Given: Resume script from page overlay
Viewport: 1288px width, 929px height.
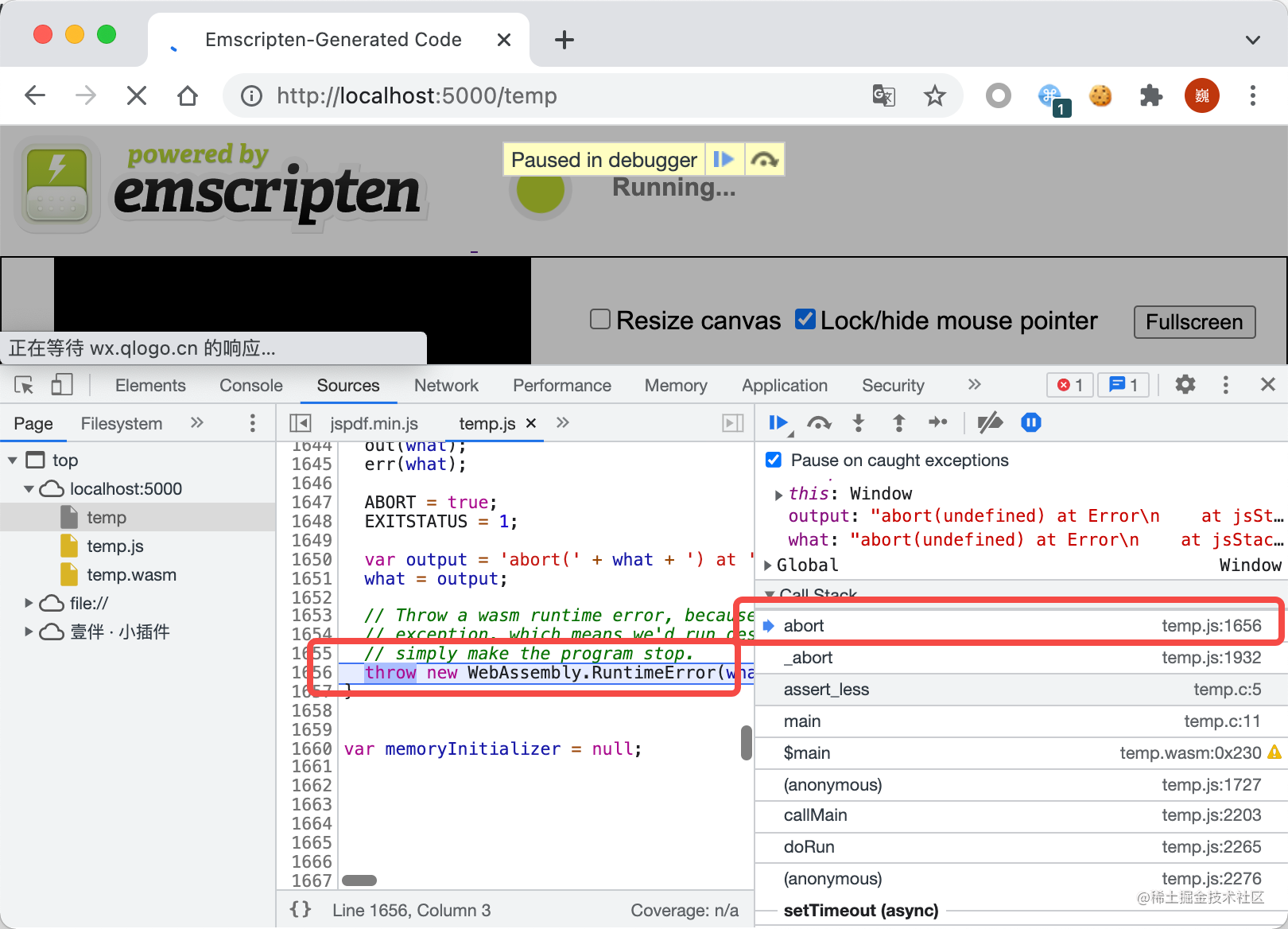Looking at the screenshot, I should tap(724, 159).
